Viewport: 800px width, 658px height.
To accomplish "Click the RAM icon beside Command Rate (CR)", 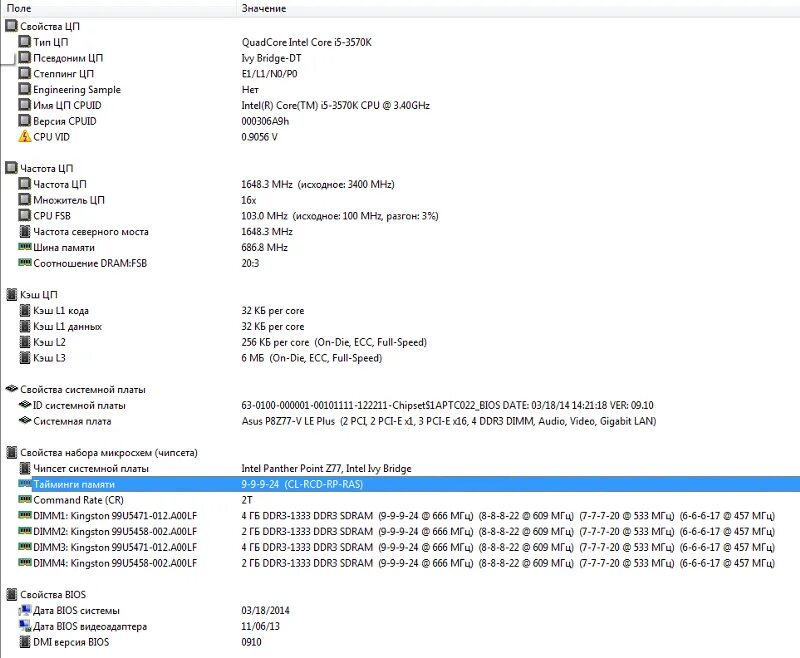I will pyautogui.click(x=24, y=499).
